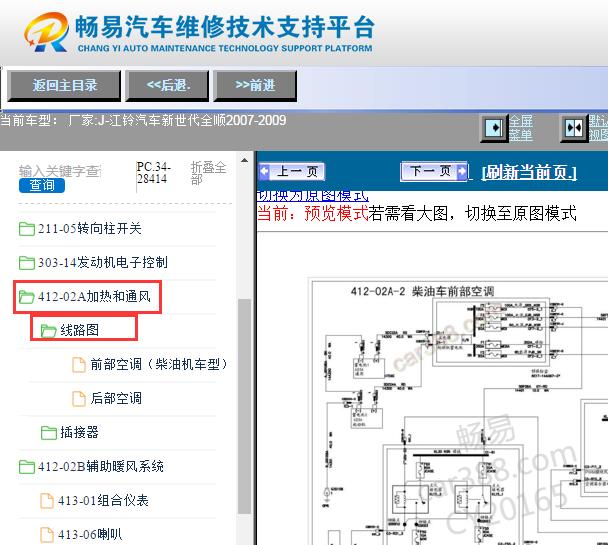Collapse the 412-02A加热和通风 folder icon
Viewport: 608px width, 545px height.
pos(27,297)
